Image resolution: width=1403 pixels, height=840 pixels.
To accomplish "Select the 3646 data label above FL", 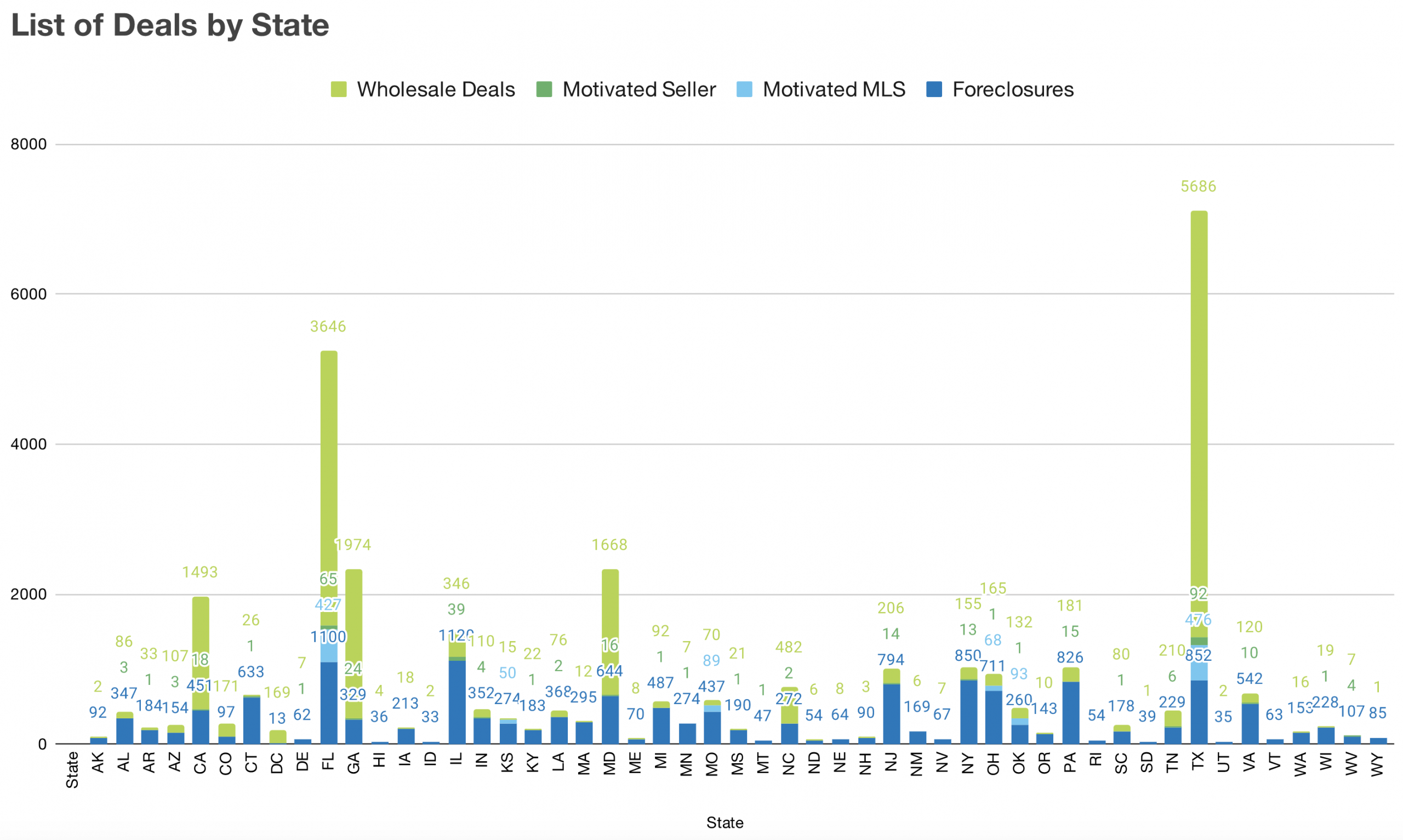I will pos(328,327).
